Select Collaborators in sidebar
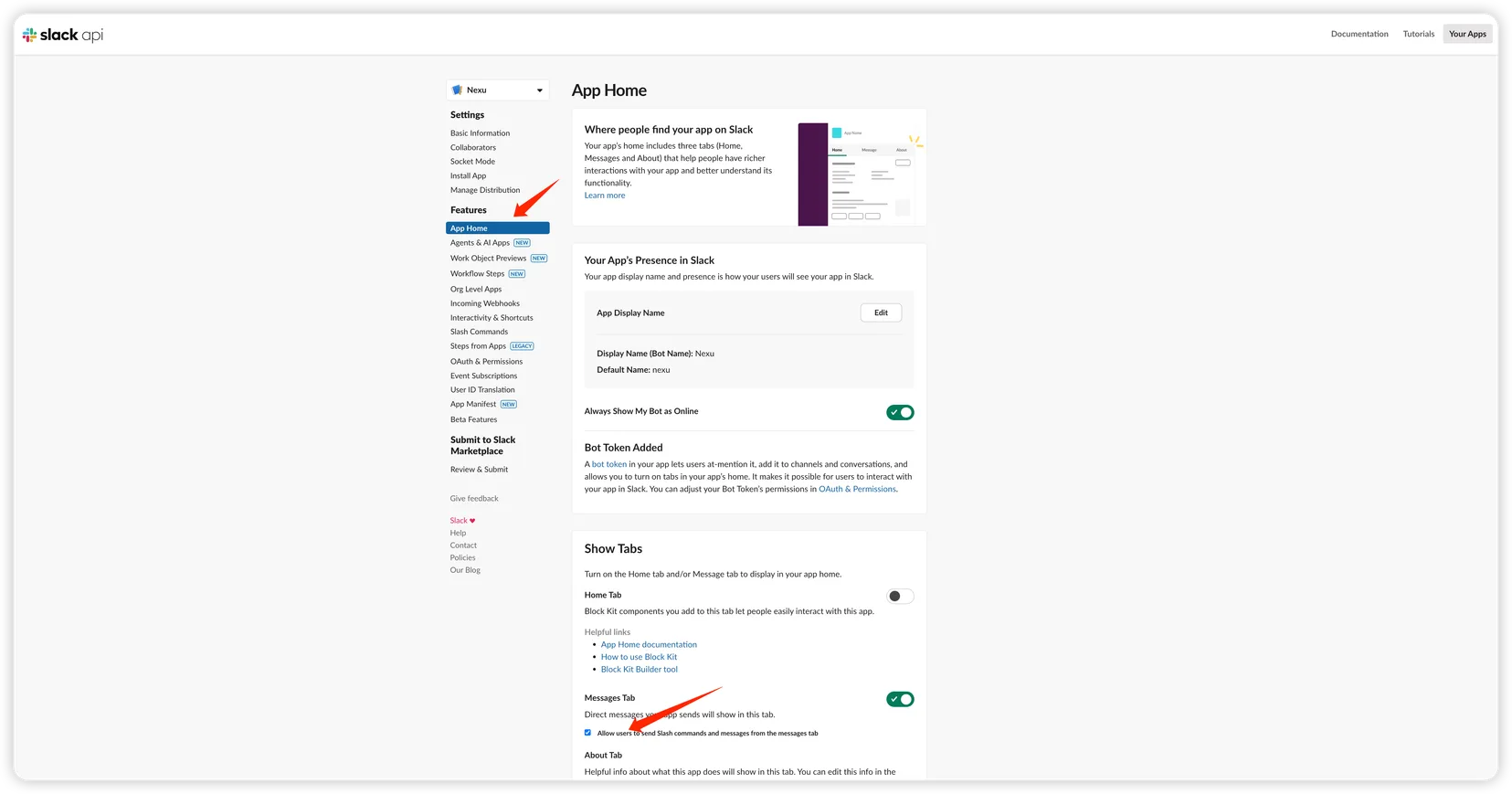1512x794 pixels. click(473, 147)
